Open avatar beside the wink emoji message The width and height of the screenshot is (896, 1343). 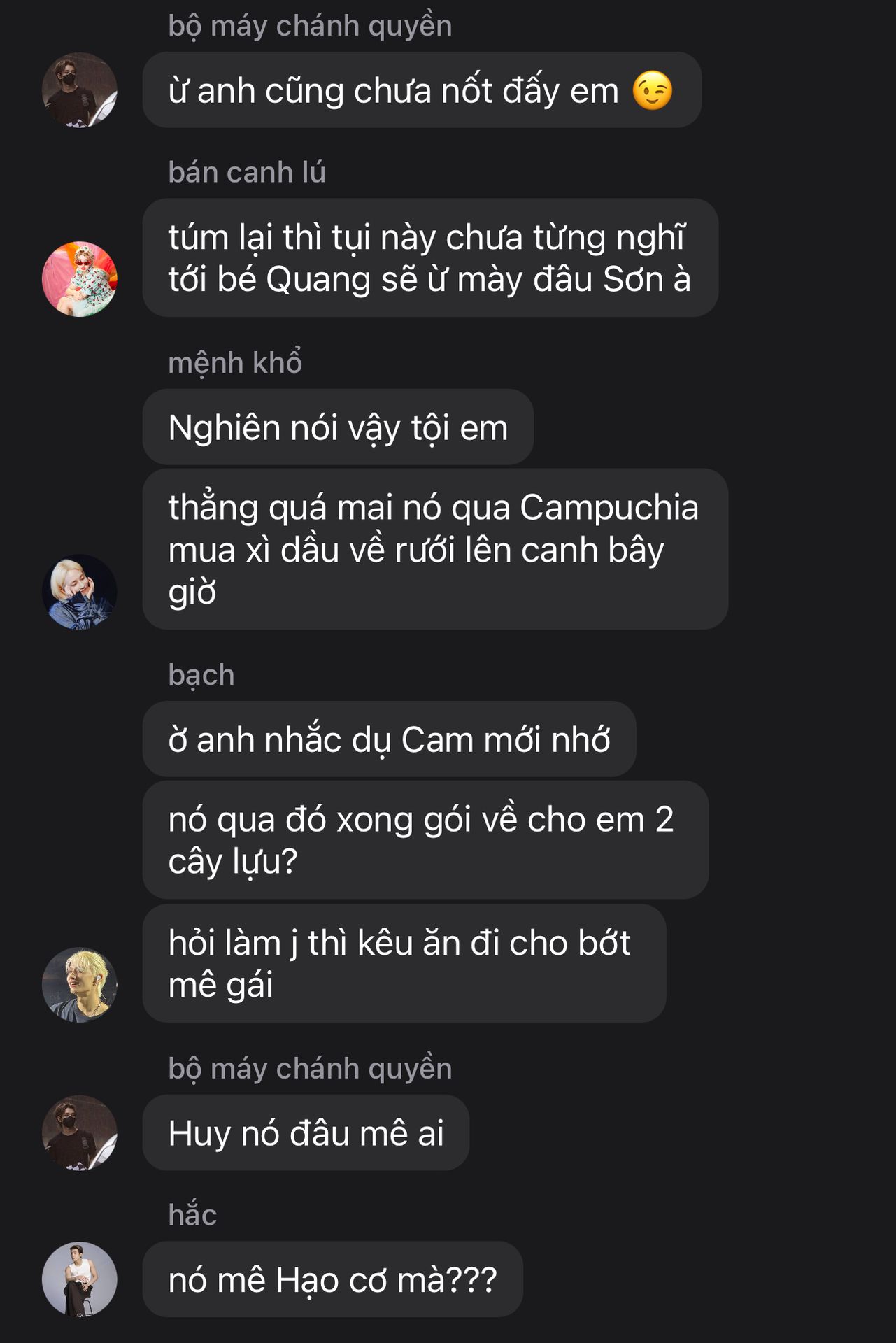(x=80, y=90)
